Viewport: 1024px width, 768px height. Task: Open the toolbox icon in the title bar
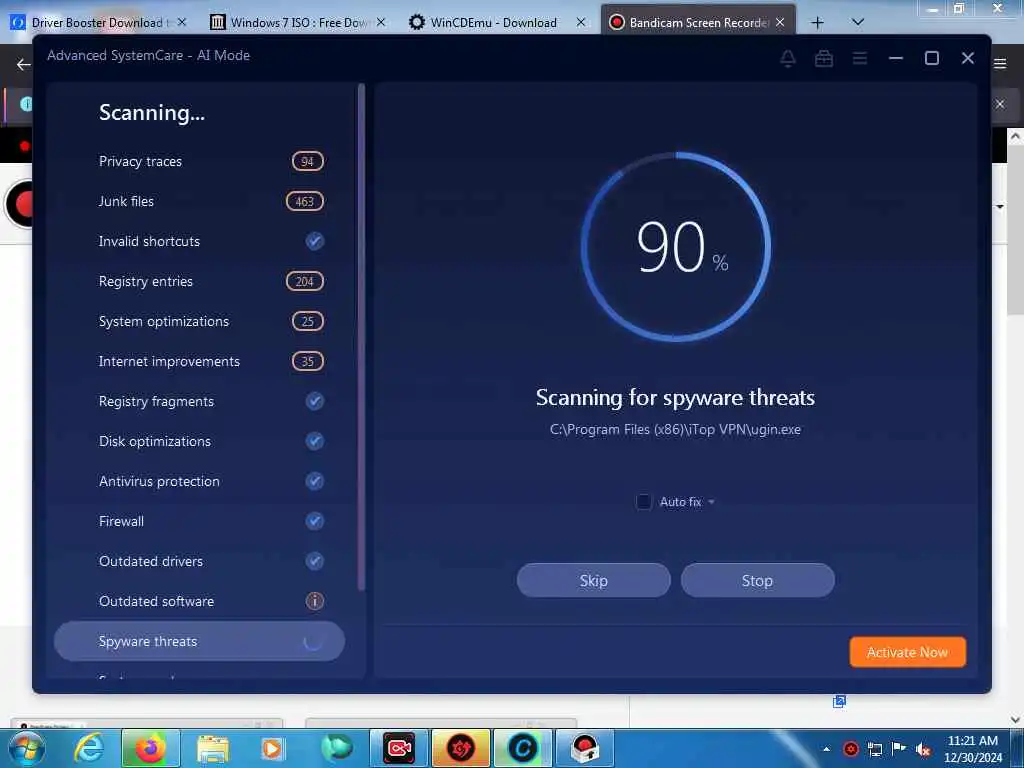(824, 59)
